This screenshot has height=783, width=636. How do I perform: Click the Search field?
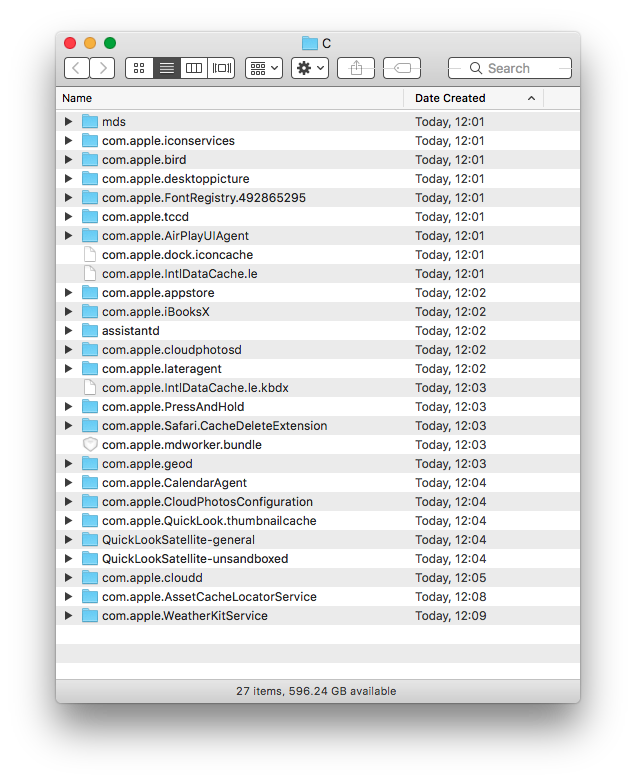(510, 68)
